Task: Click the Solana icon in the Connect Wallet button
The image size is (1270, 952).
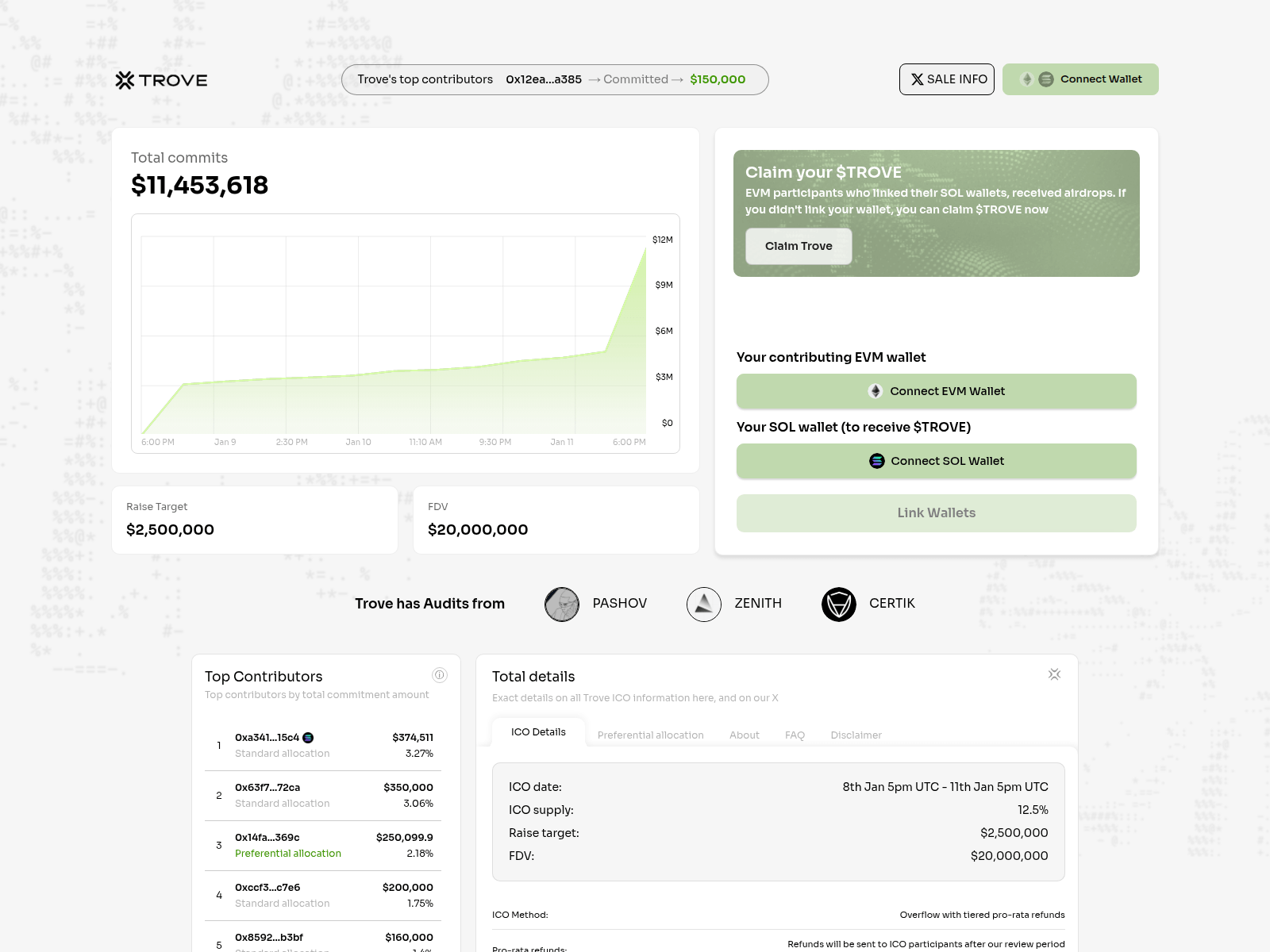Action: point(1046,79)
